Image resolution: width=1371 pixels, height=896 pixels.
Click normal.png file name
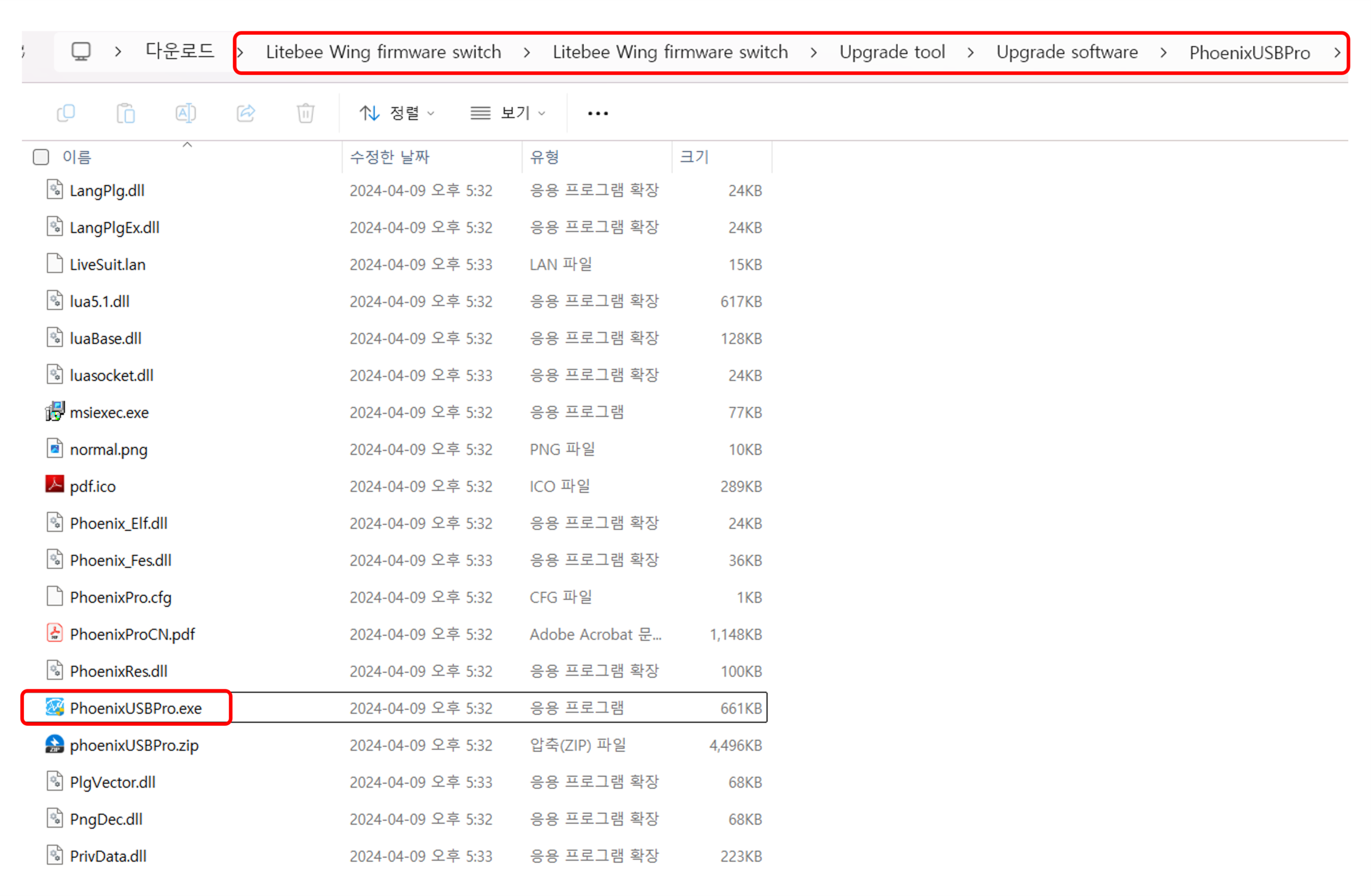coord(109,449)
